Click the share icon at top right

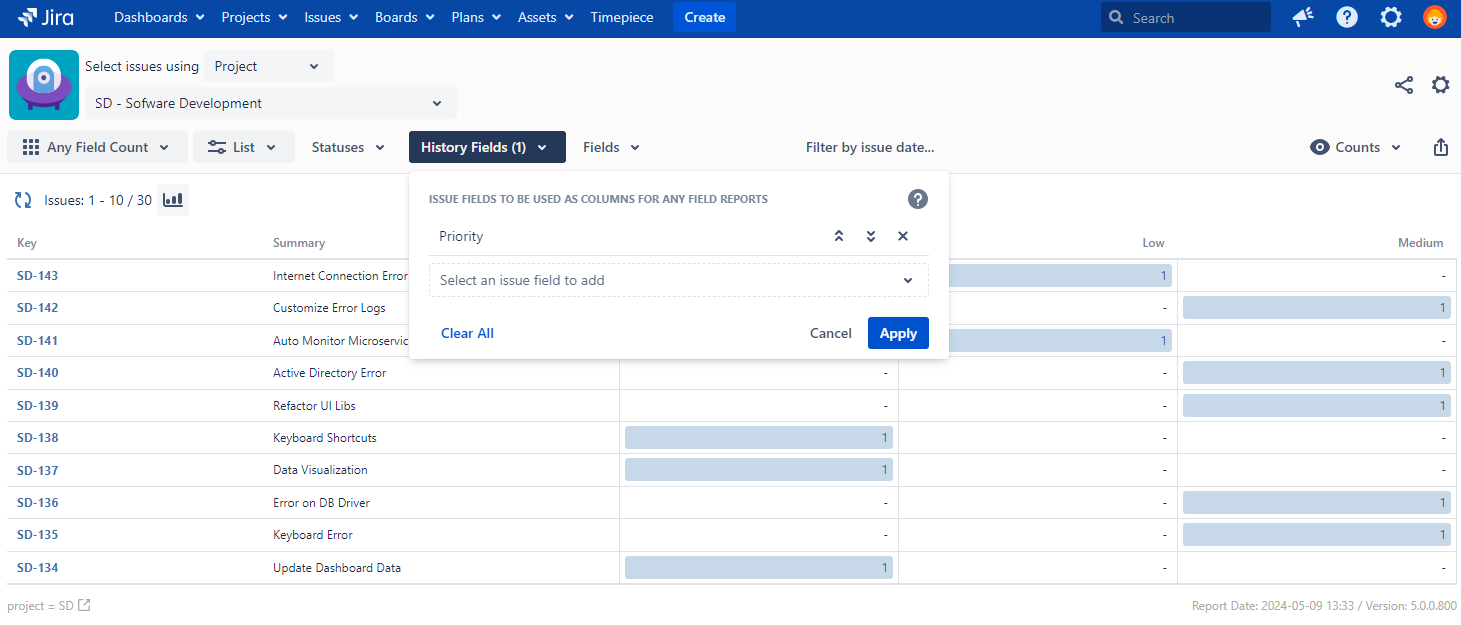(x=1404, y=85)
